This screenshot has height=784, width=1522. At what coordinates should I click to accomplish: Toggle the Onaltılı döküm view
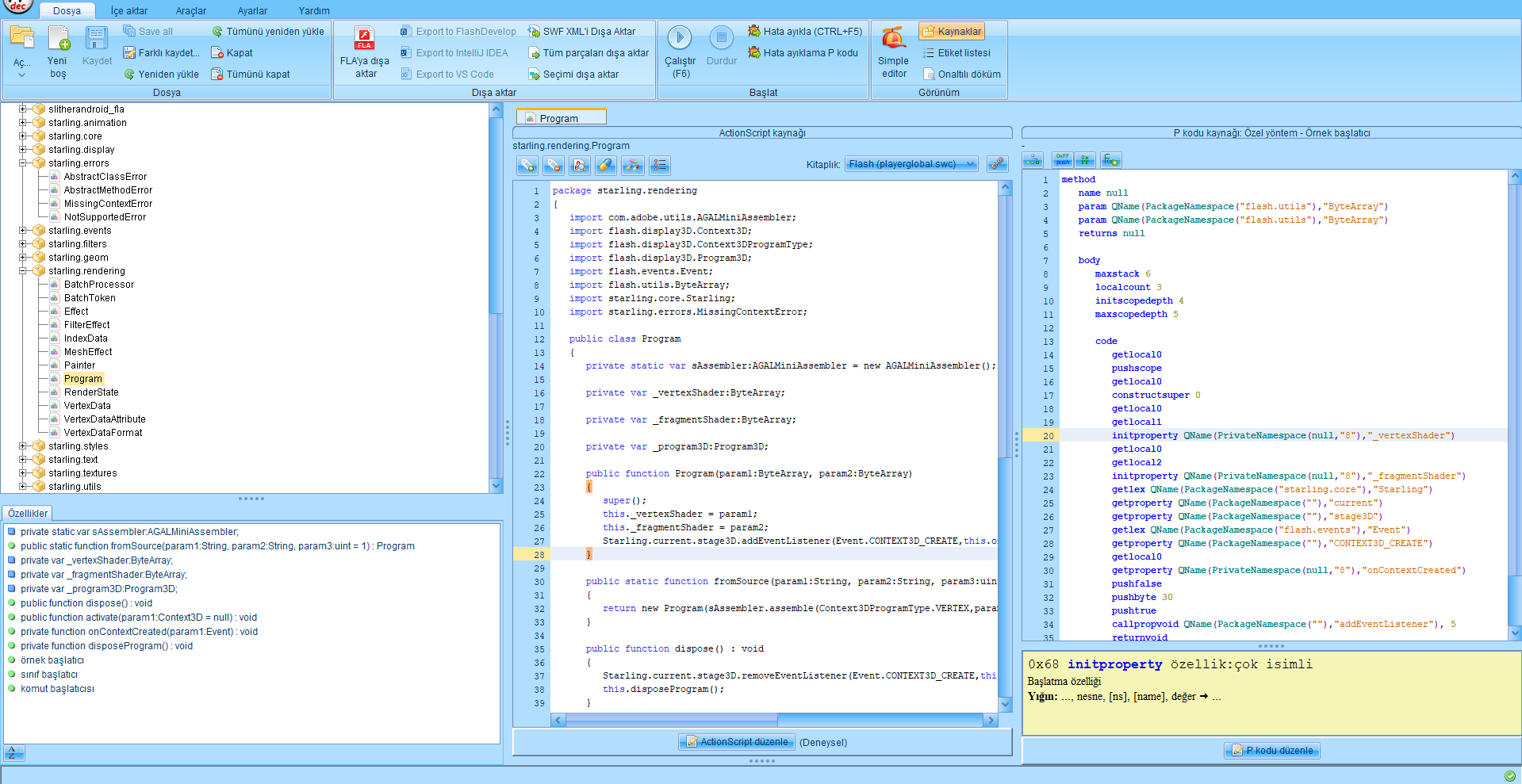click(961, 75)
